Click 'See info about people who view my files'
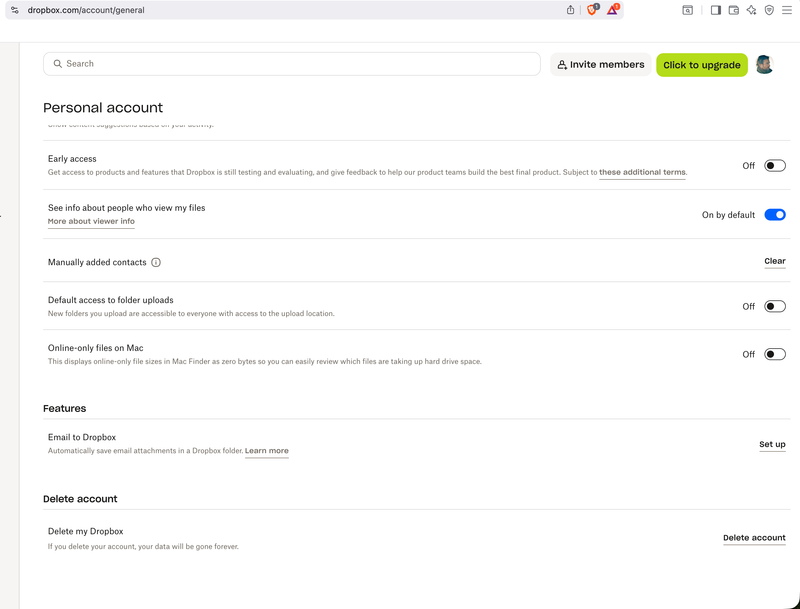This screenshot has width=800, height=609. tap(127, 208)
